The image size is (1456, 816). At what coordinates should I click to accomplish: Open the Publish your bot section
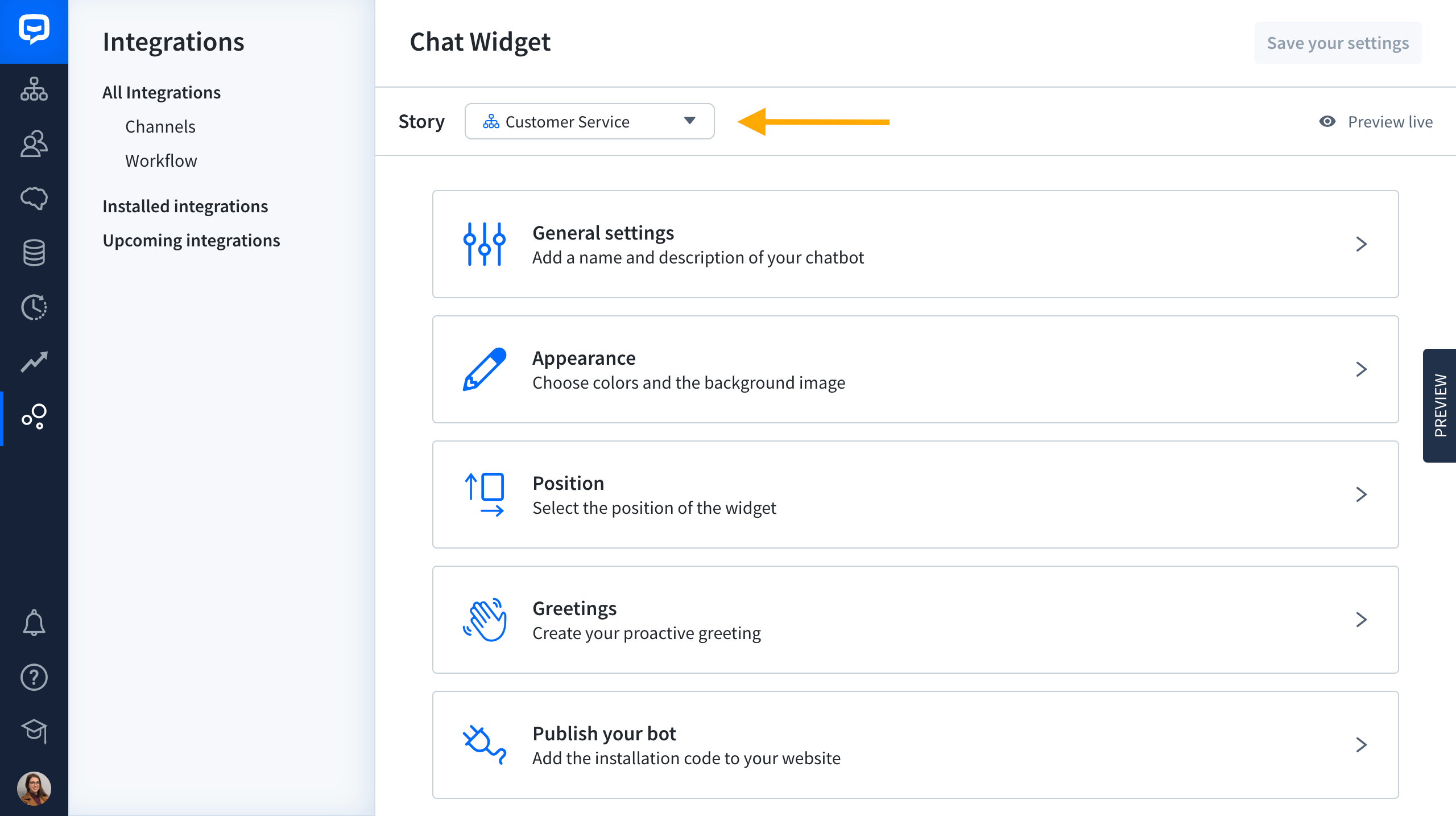pyautogui.click(x=915, y=745)
